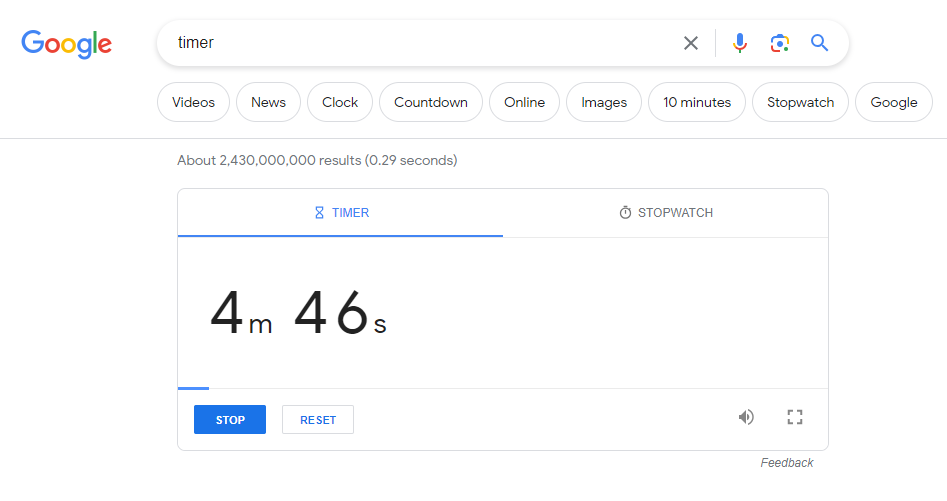Clear the search box with X icon
947x501 pixels.
691,43
